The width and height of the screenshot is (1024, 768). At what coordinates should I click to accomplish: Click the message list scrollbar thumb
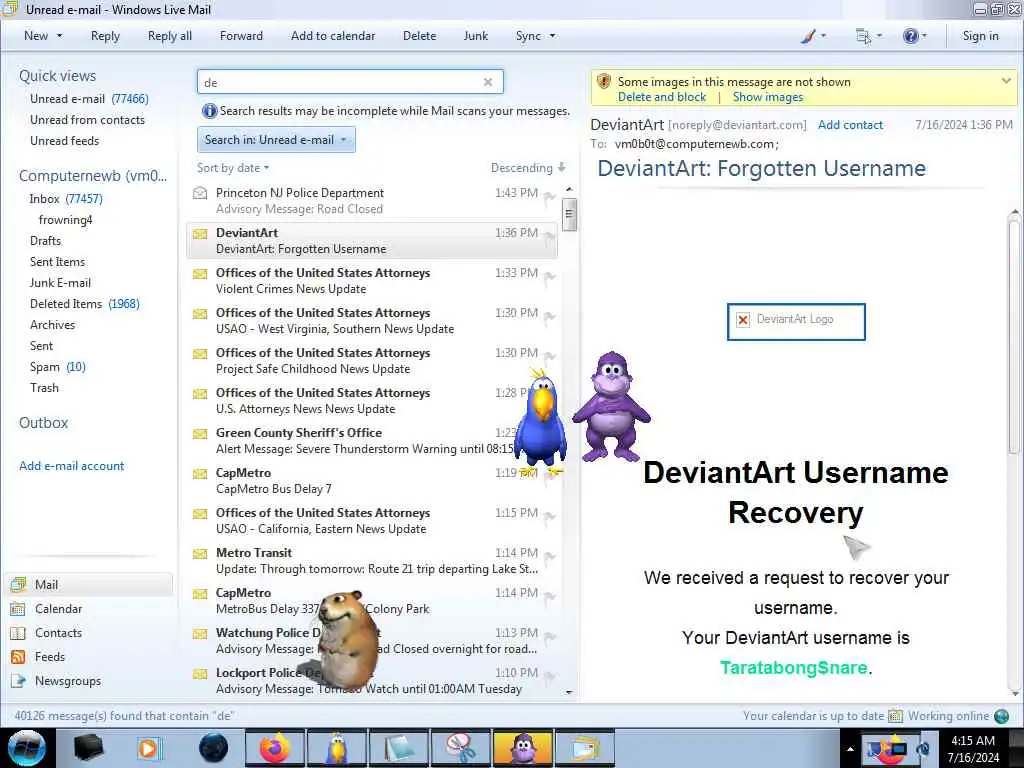[569, 213]
